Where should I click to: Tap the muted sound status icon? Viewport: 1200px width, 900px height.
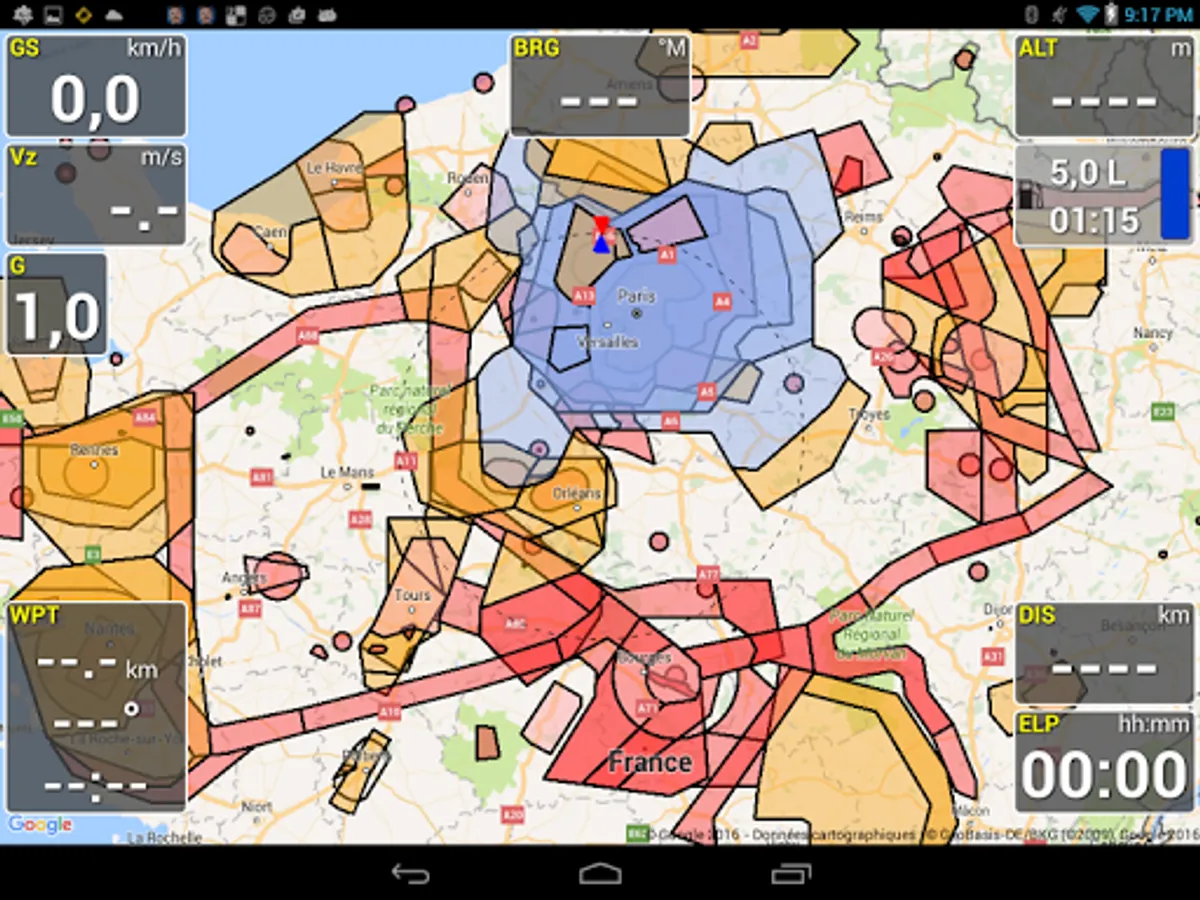pyautogui.click(x=1059, y=14)
